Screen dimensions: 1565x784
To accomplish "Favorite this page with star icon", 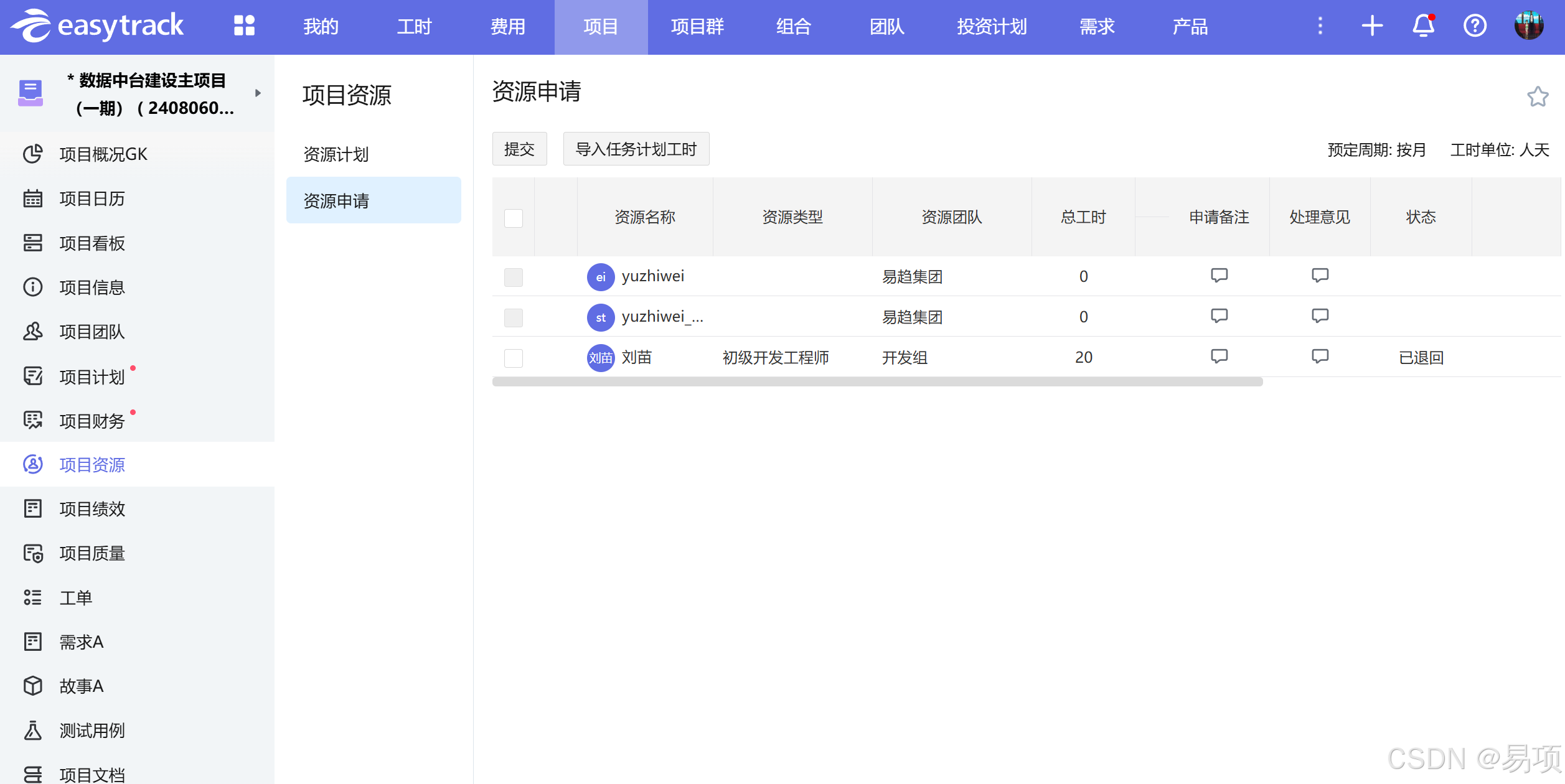I will pyautogui.click(x=1538, y=96).
